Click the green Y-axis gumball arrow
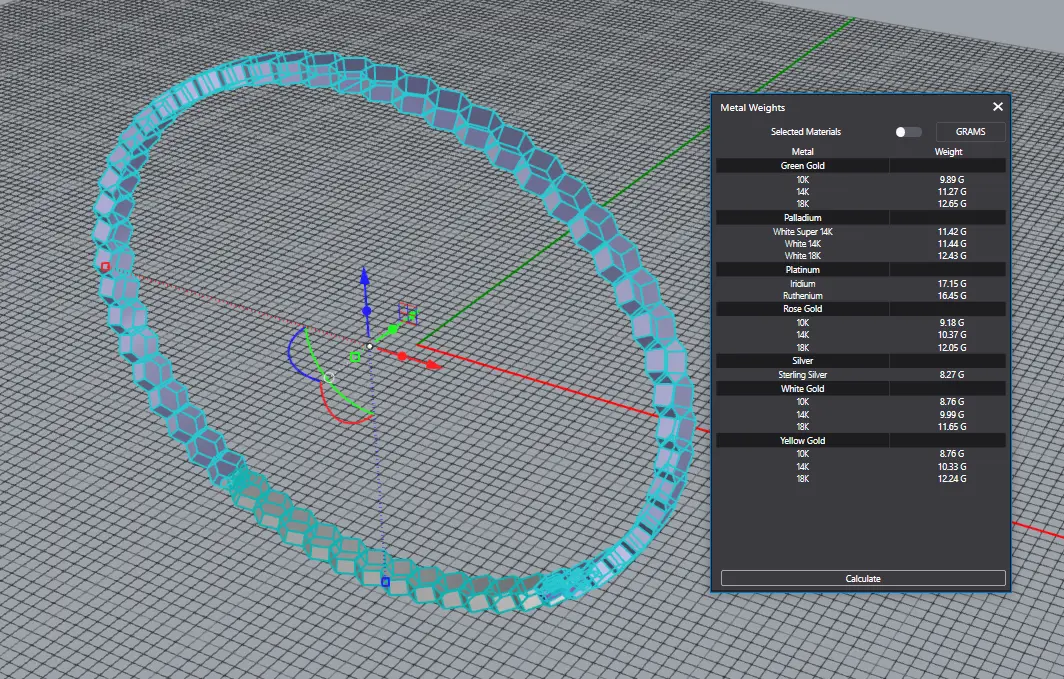The height and width of the screenshot is (679, 1064). 411,316
